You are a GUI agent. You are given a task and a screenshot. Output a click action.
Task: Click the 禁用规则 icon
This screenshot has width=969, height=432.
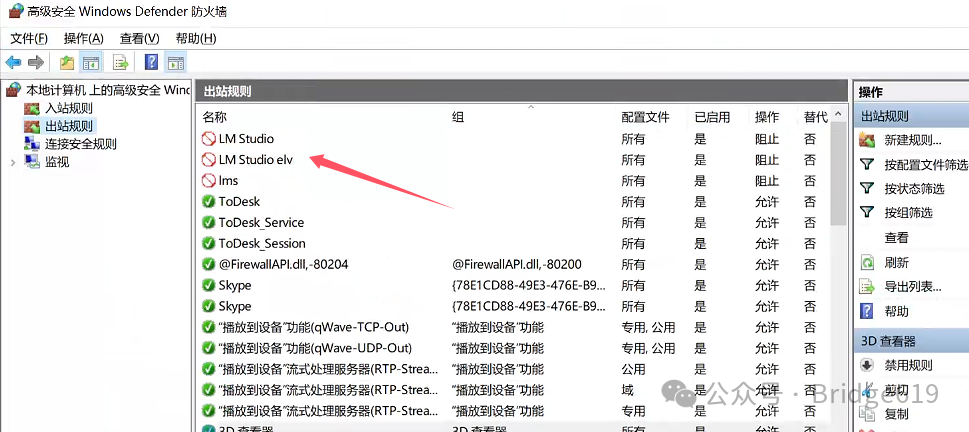click(x=868, y=365)
